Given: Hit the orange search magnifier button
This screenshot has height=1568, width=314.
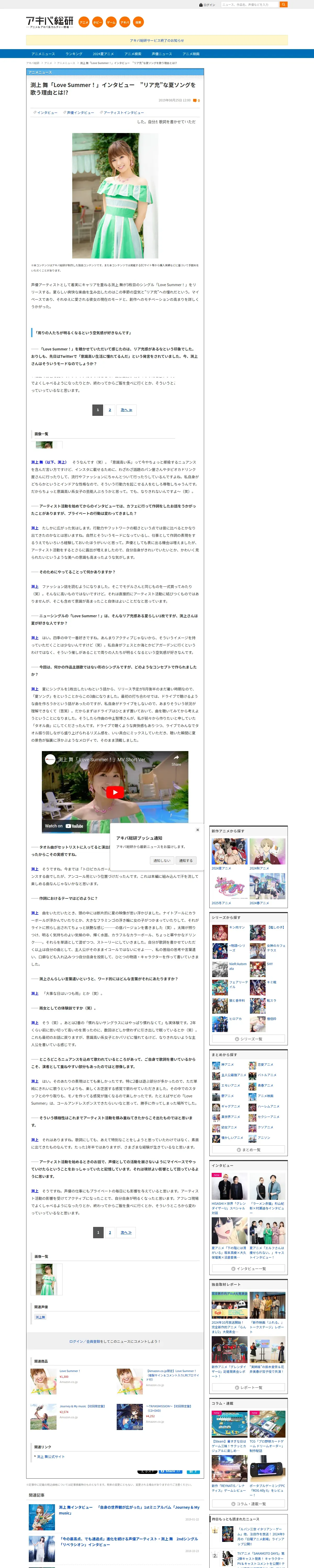Looking at the screenshot, I should click(x=283, y=4).
